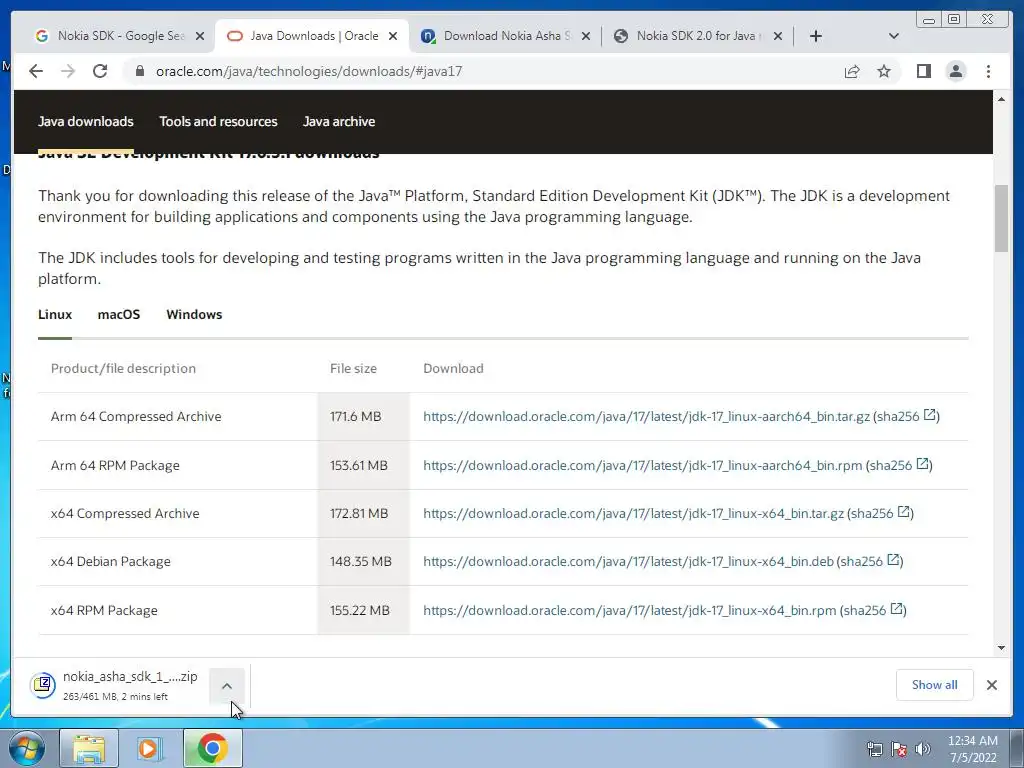Click Show all downloads button
Image resolution: width=1024 pixels, height=768 pixels.
point(935,685)
